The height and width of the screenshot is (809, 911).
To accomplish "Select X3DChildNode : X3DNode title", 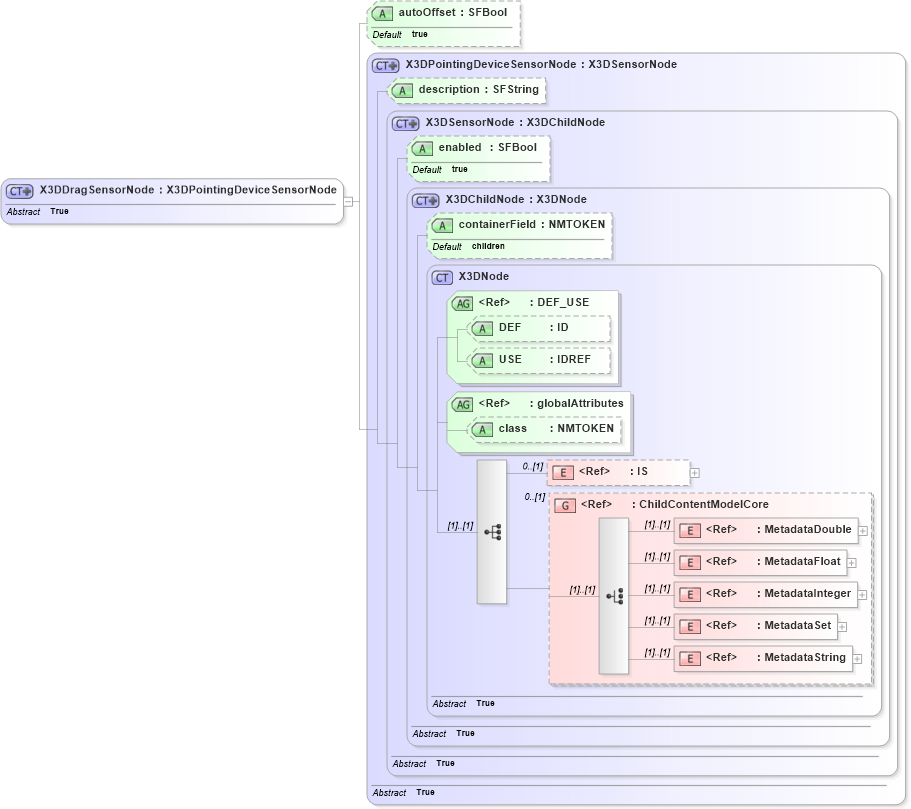I will (516, 199).
